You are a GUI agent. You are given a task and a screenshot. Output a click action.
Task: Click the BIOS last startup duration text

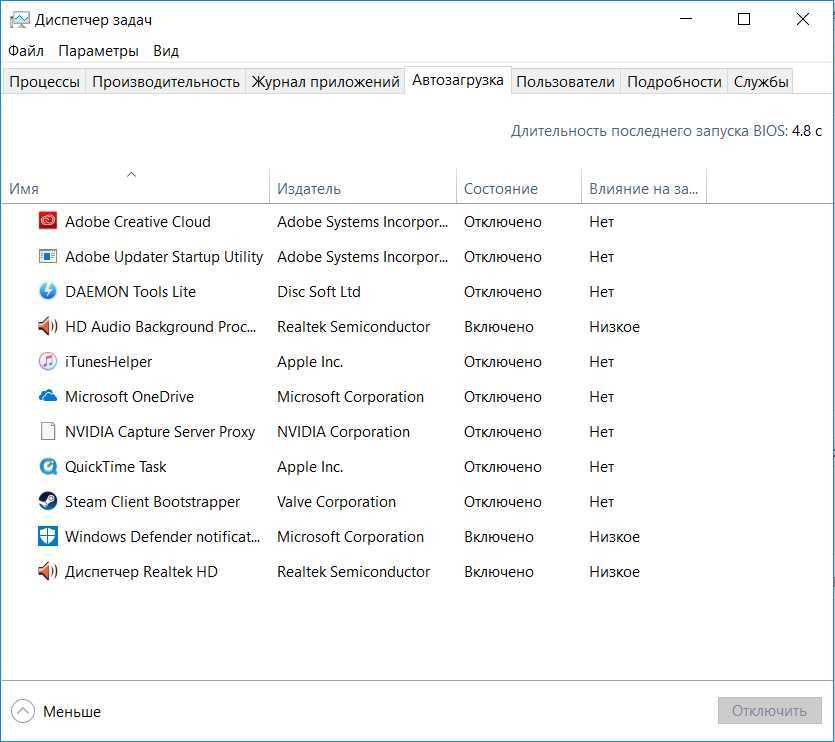pyautogui.click(x=666, y=131)
